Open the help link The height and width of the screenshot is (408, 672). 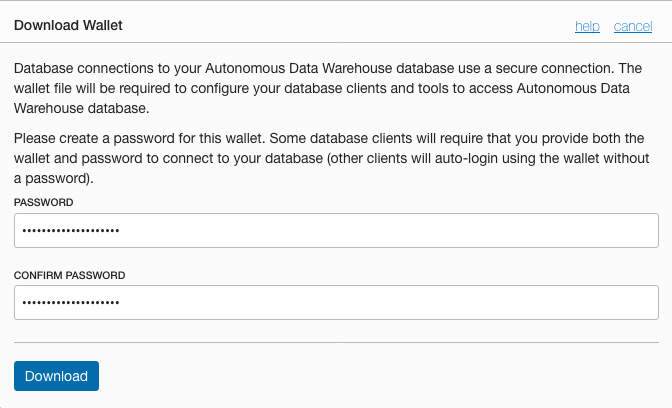pyautogui.click(x=587, y=26)
